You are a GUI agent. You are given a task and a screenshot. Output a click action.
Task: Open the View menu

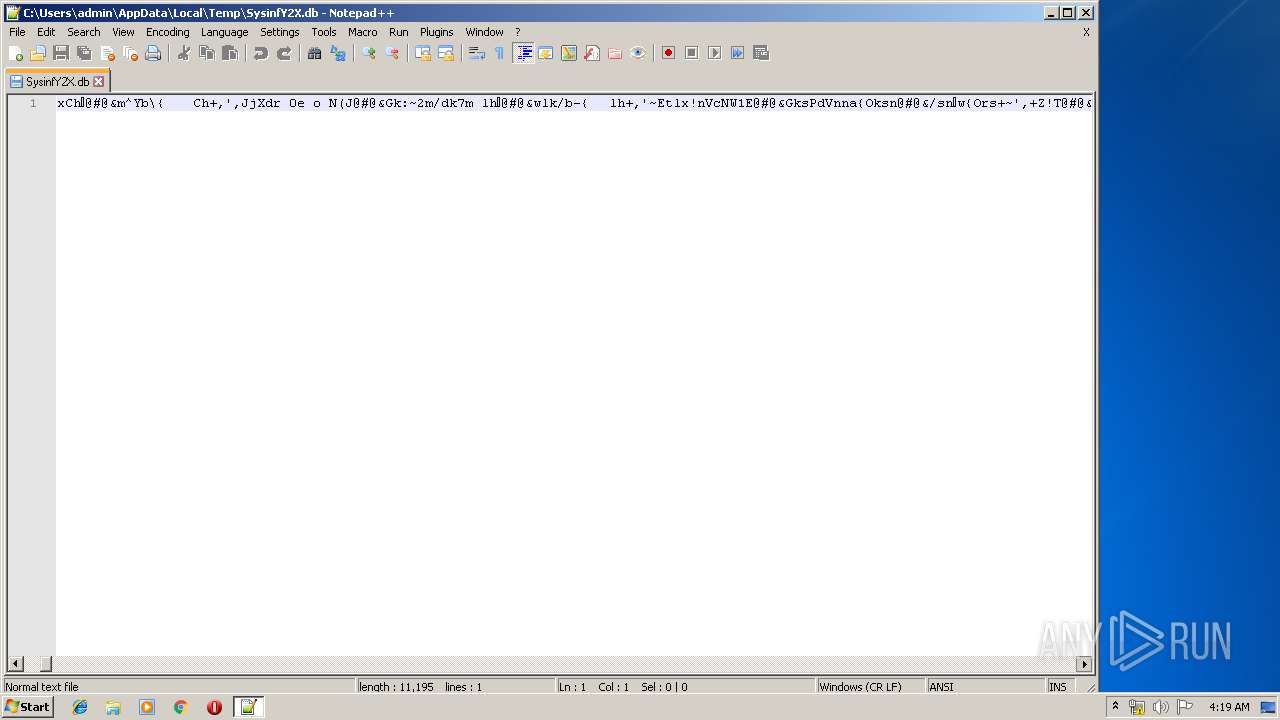[x=123, y=32]
